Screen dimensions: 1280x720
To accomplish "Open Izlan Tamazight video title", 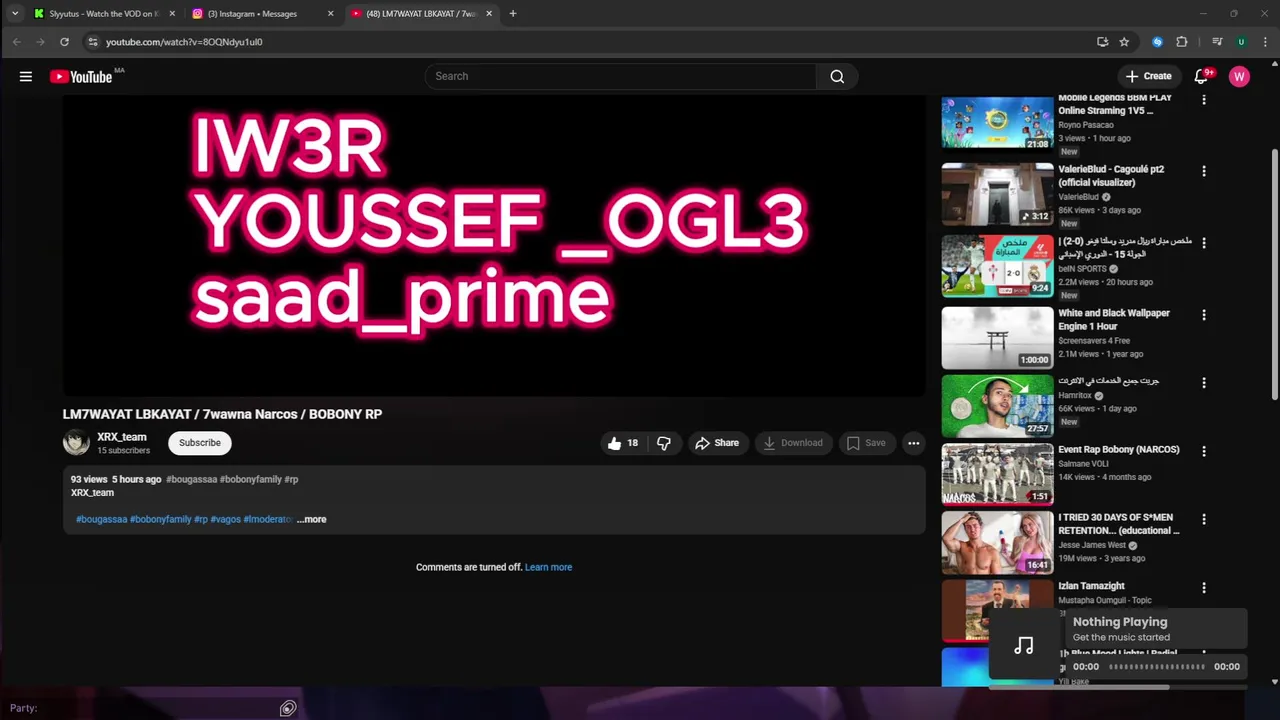I will [1091, 586].
